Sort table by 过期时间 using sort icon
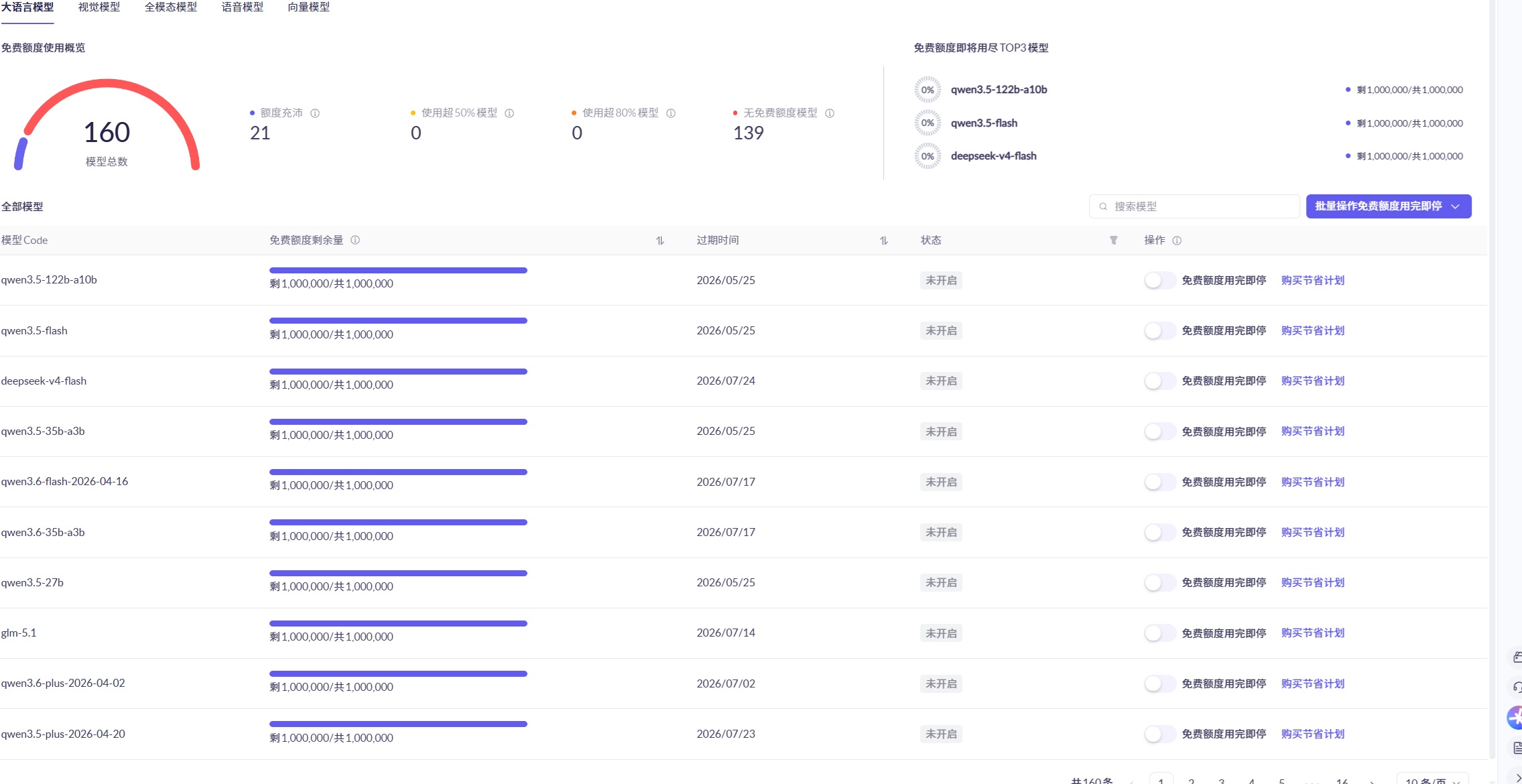Image resolution: width=1522 pixels, height=784 pixels. 884,241
